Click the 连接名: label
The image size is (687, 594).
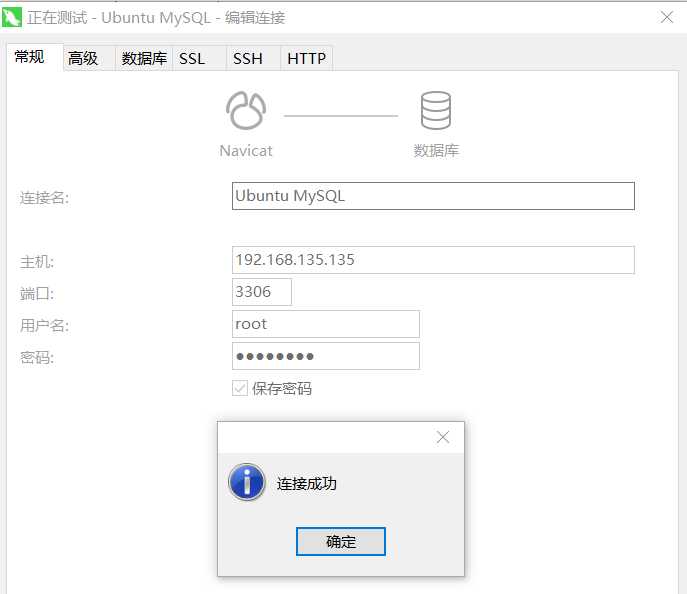(x=44, y=198)
